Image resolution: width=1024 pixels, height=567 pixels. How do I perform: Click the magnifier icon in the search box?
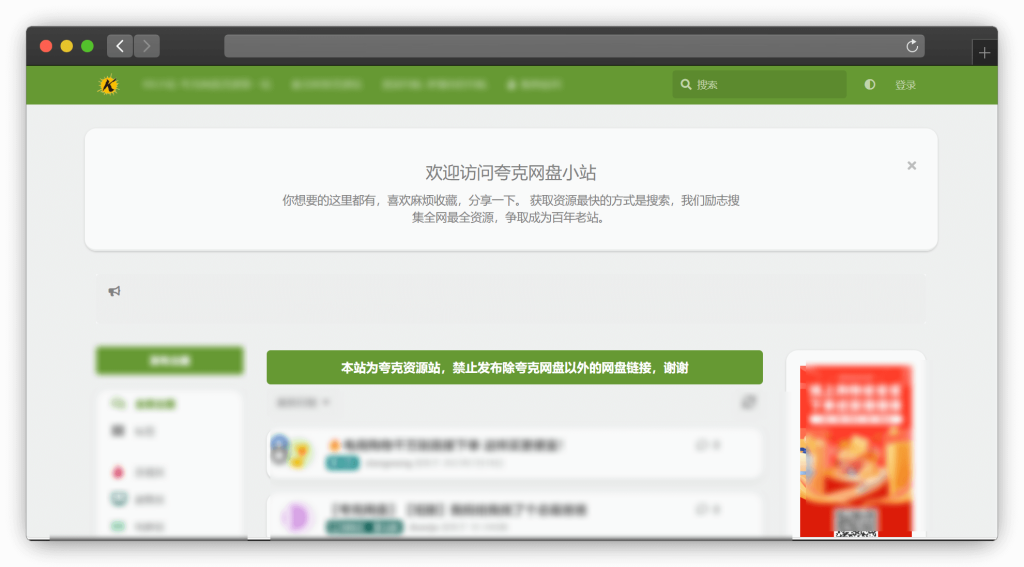click(686, 84)
